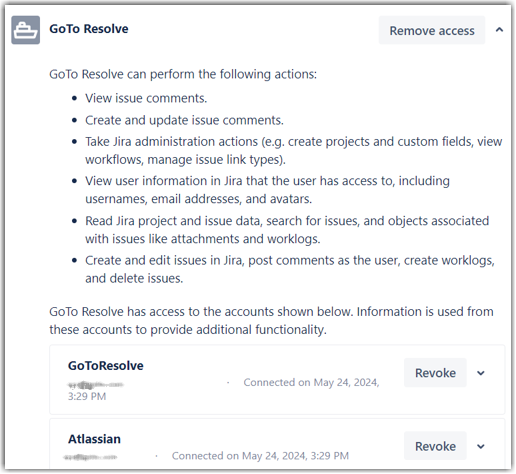
Task: Click 'Create and update issue comments.' permission
Action: [184, 120]
